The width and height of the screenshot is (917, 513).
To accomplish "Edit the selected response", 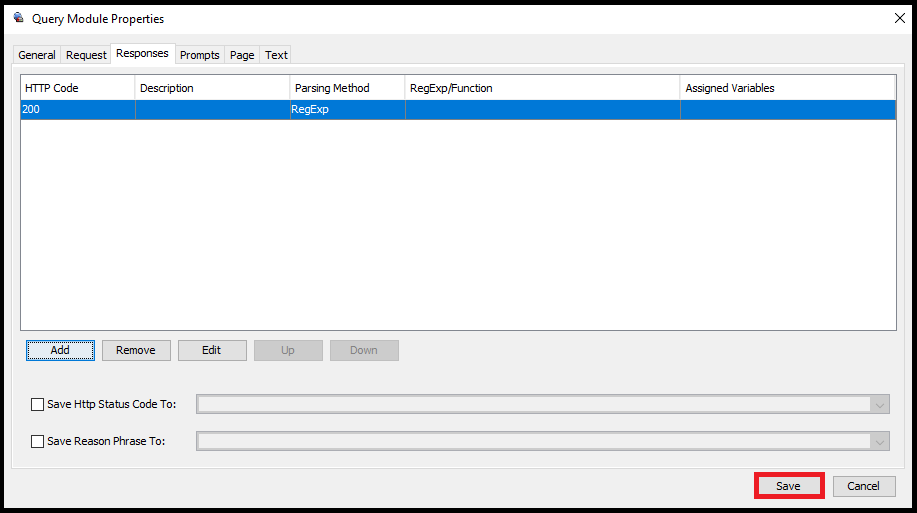I will 212,350.
